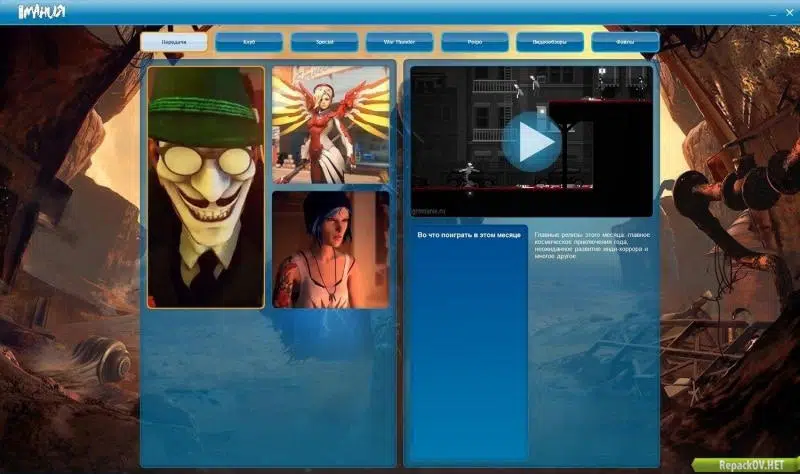The height and width of the screenshot is (474, 800).
Task: Open the Видеообзоры tab
Action: pyautogui.click(x=550, y=42)
